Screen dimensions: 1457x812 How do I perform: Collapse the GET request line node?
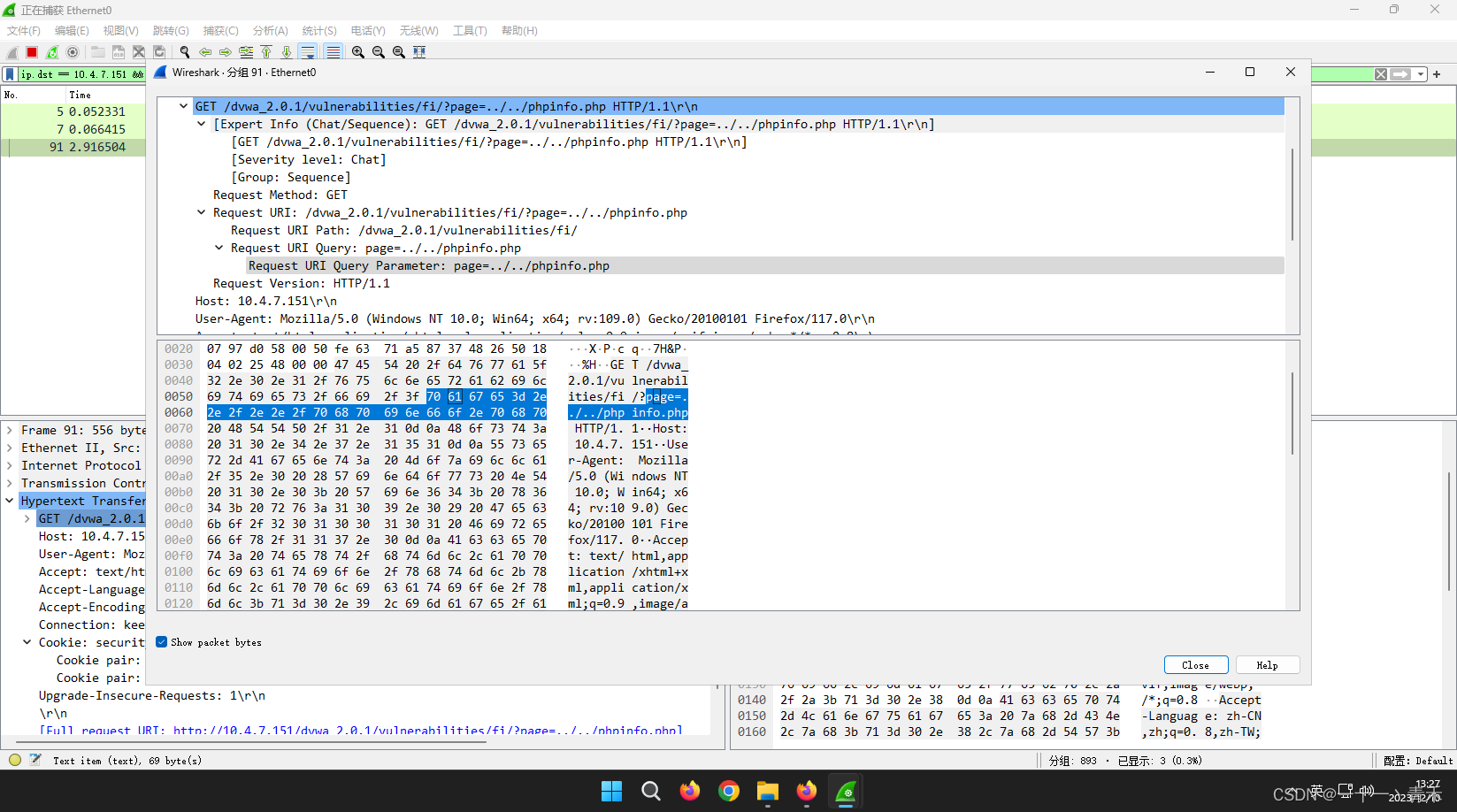(183, 106)
